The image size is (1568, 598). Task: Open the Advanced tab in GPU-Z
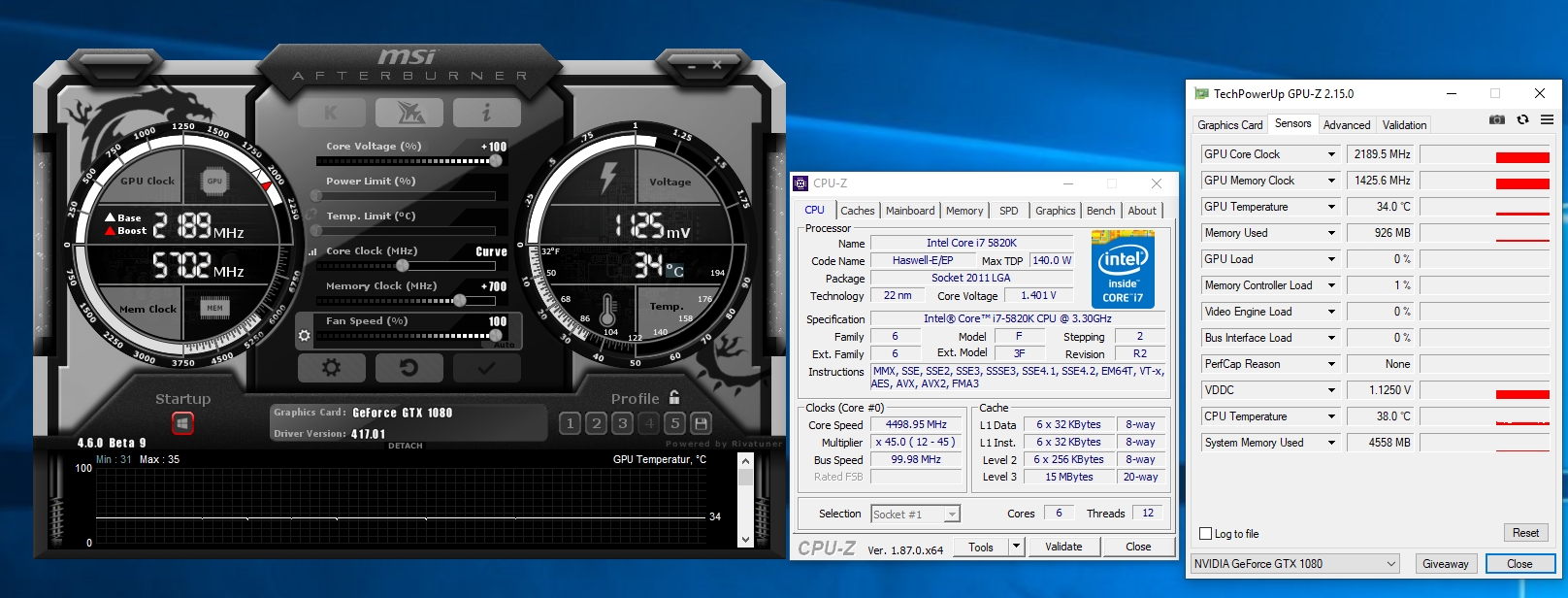point(1347,125)
